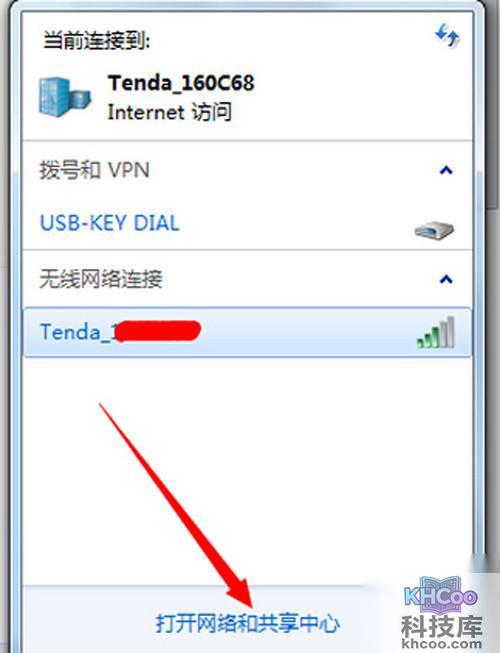500x653 pixels.
Task: Click the KHCoo book logo watermark
Action: pos(440,594)
